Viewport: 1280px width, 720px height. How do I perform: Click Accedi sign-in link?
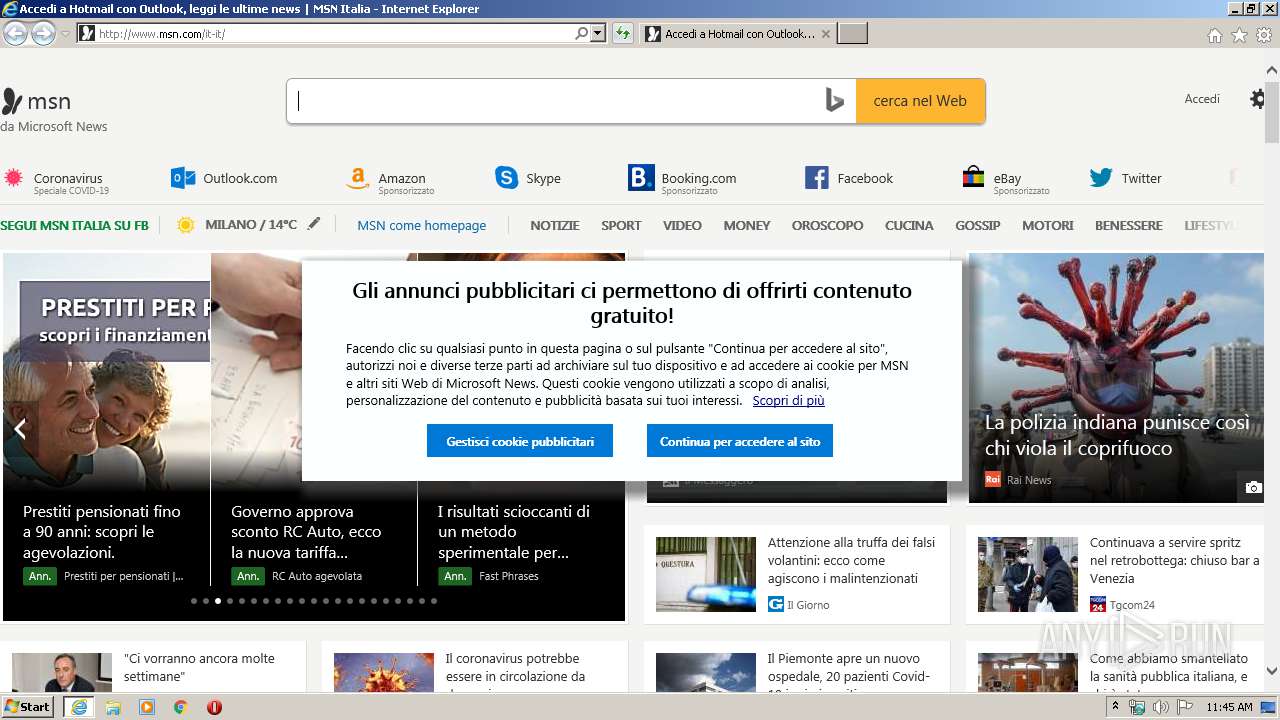1202,99
